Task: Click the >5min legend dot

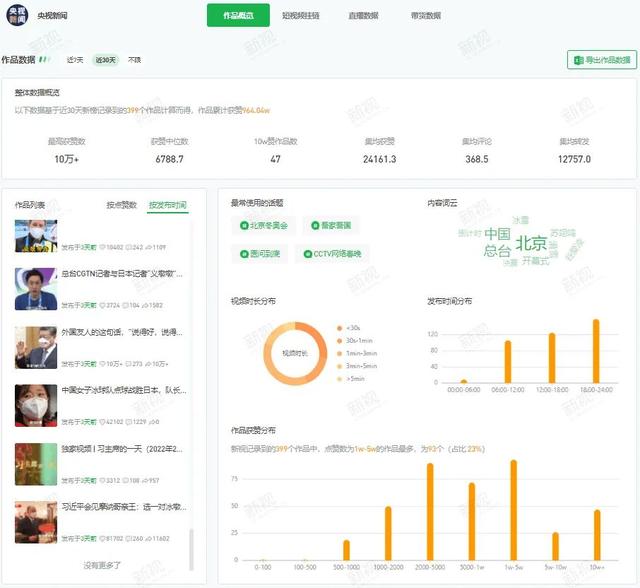Action: tap(340, 380)
